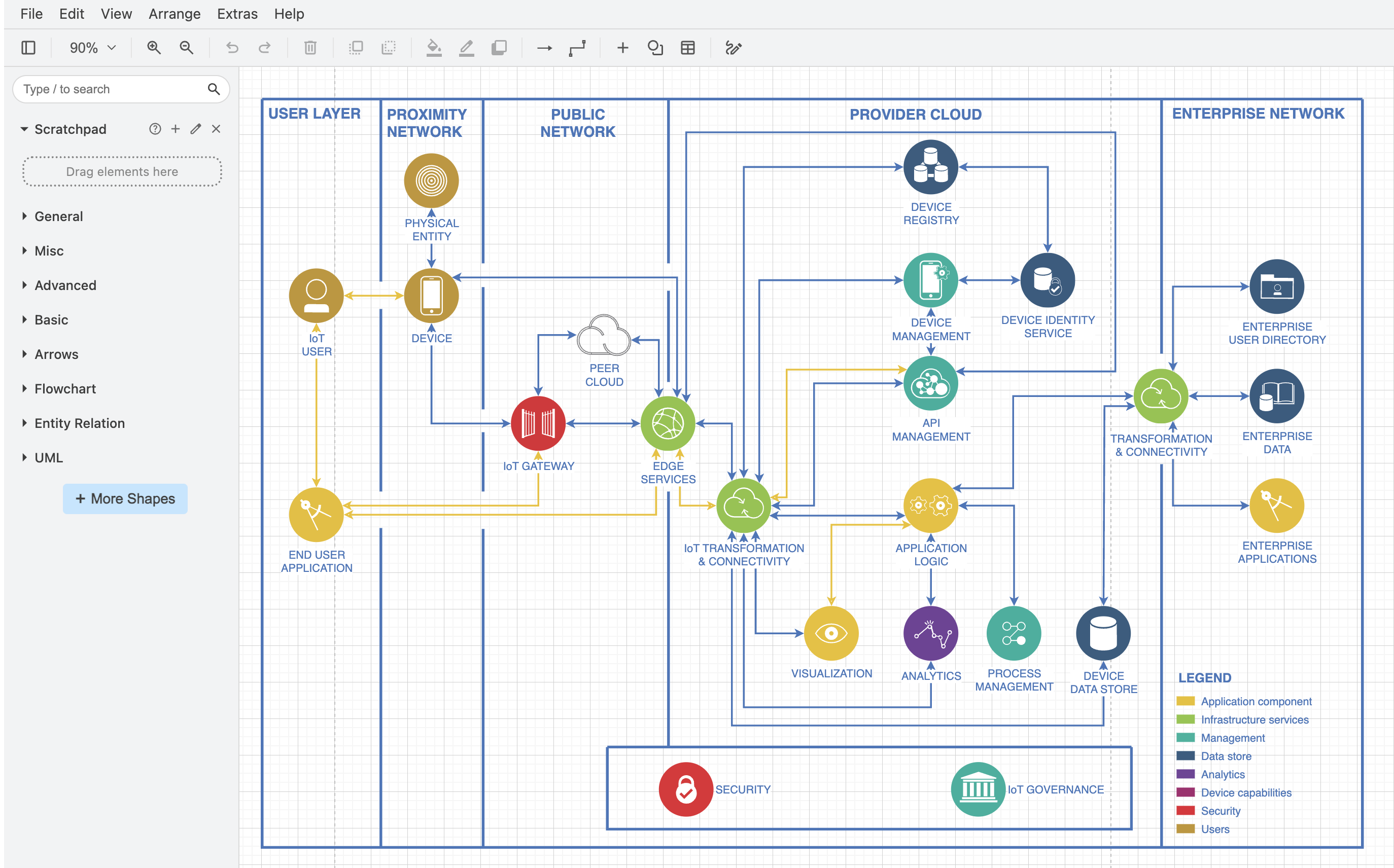Click the delete trash icon
The image size is (1394, 868).
tap(310, 48)
